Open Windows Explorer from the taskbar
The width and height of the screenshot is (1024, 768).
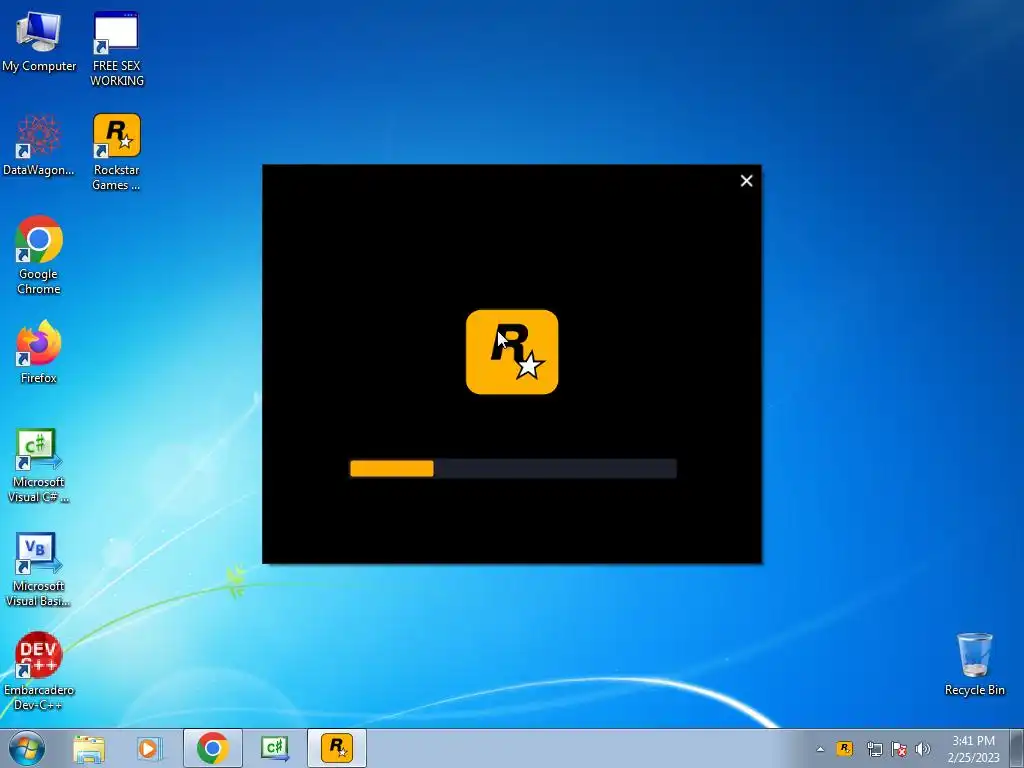point(89,748)
